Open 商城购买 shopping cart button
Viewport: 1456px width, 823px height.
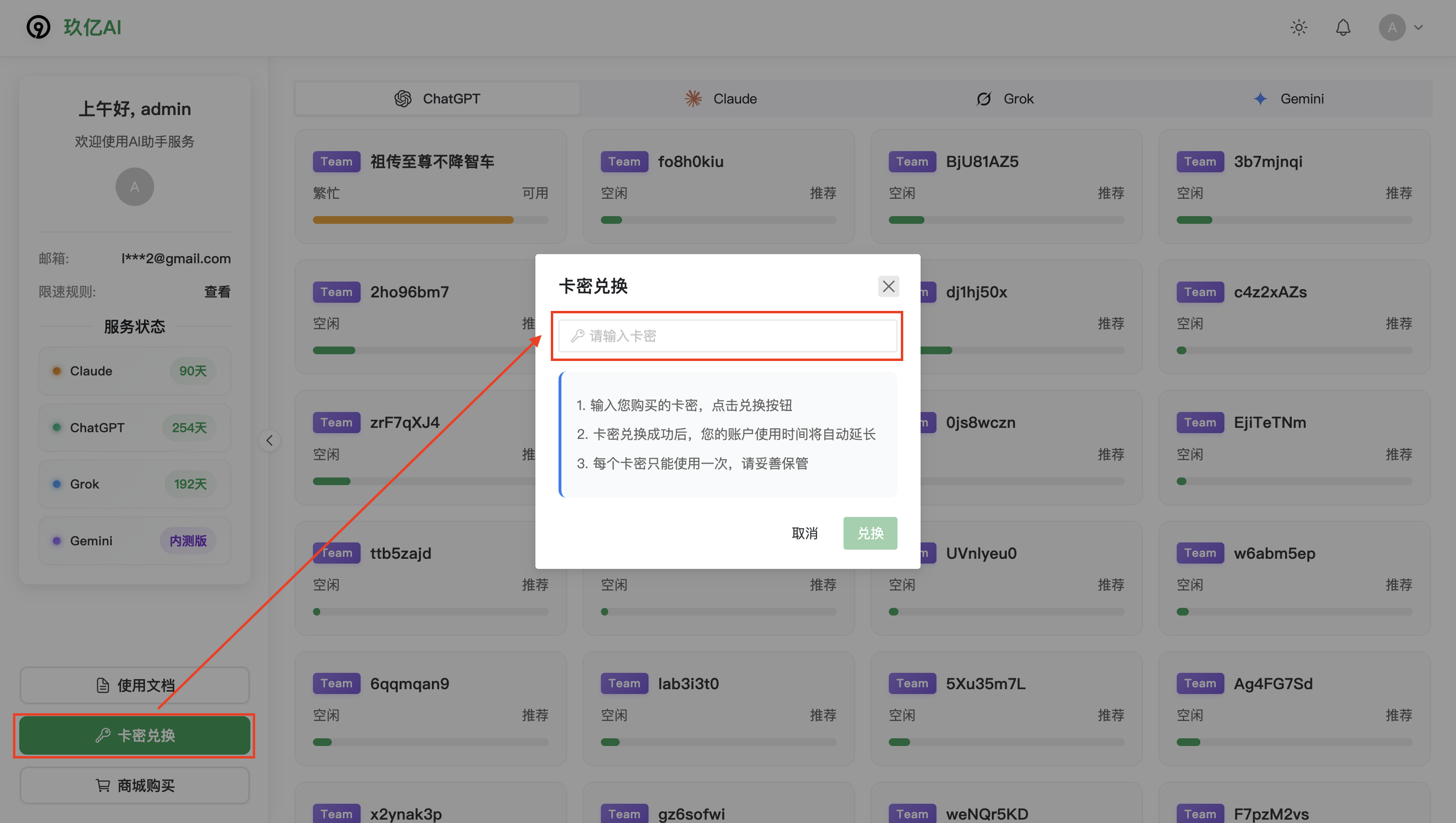(x=134, y=785)
